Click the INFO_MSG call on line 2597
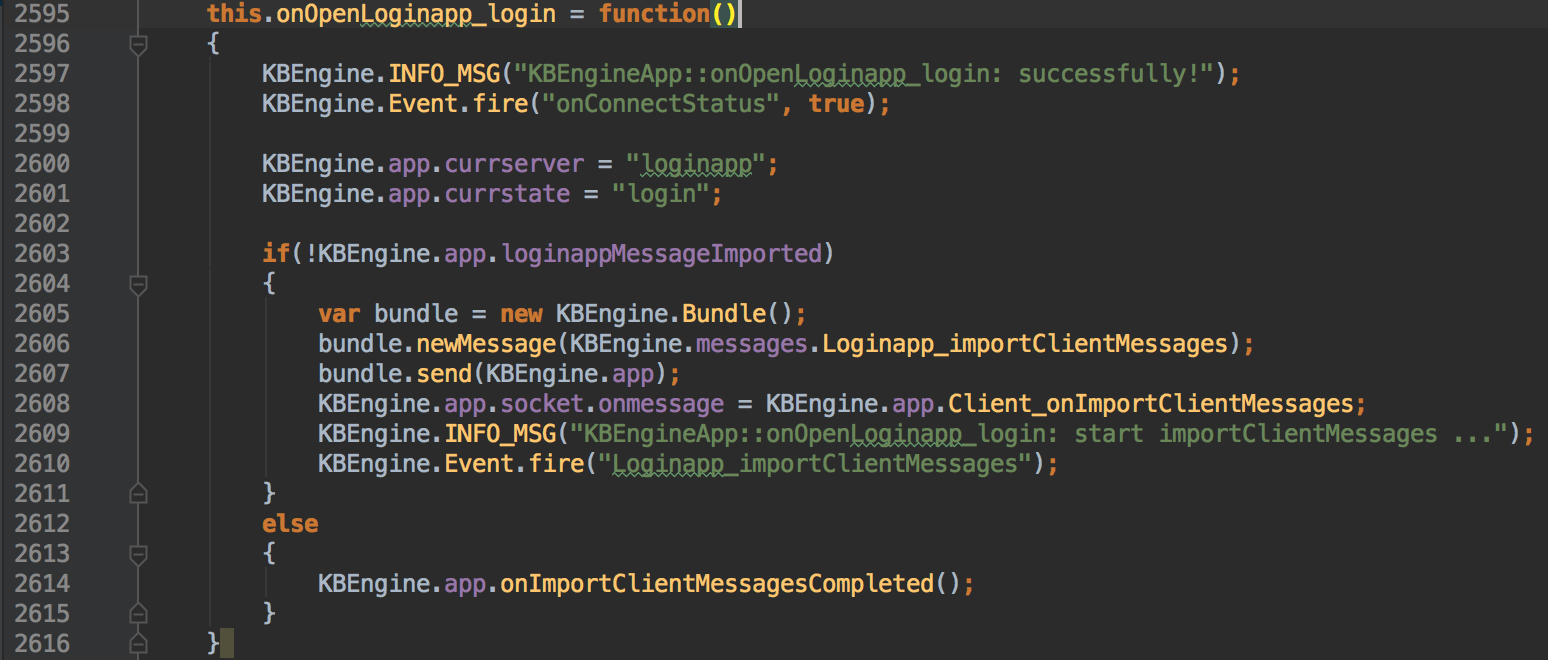This screenshot has height=660, width=1548. coord(443,73)
